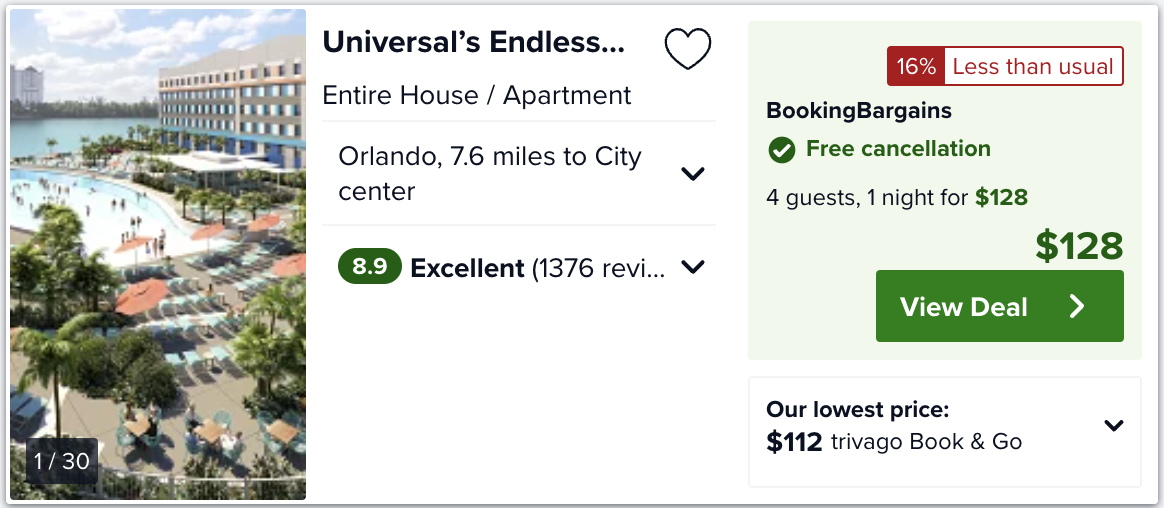1164x508 pixels.
Task: Expand the Our lowest price dropdown
Action: (x=1114, y=426)
